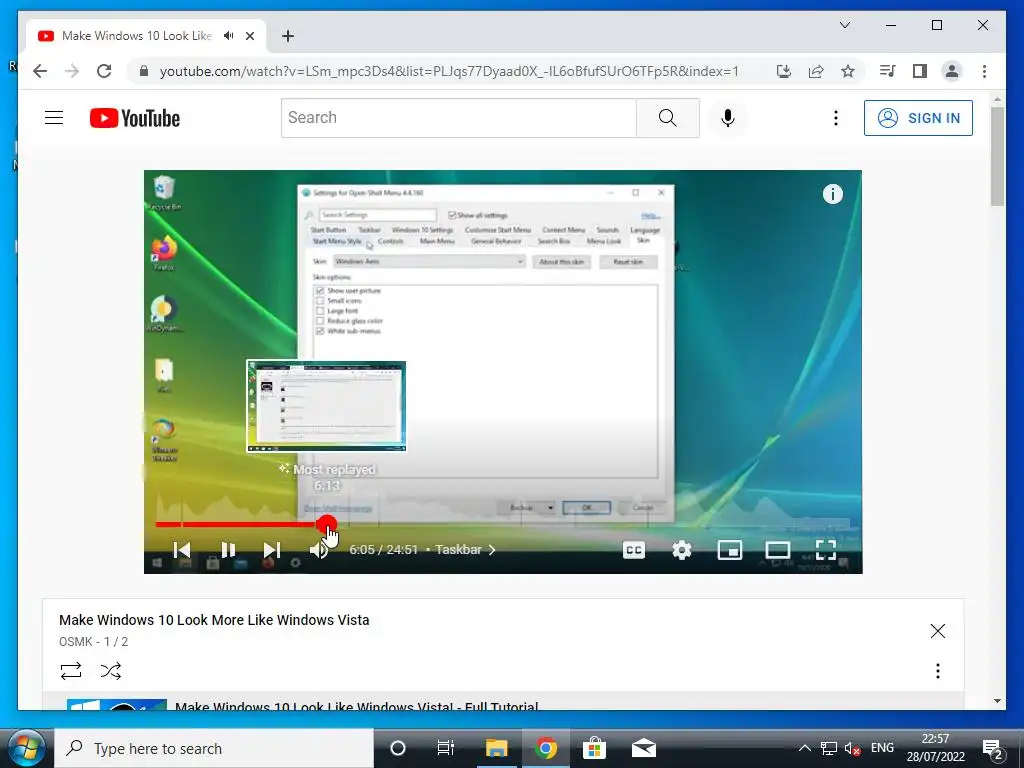Mute the video with speaker icon
Image resolution: width=1024 pixels, height=768 pixels.
[x=319, y=550]
